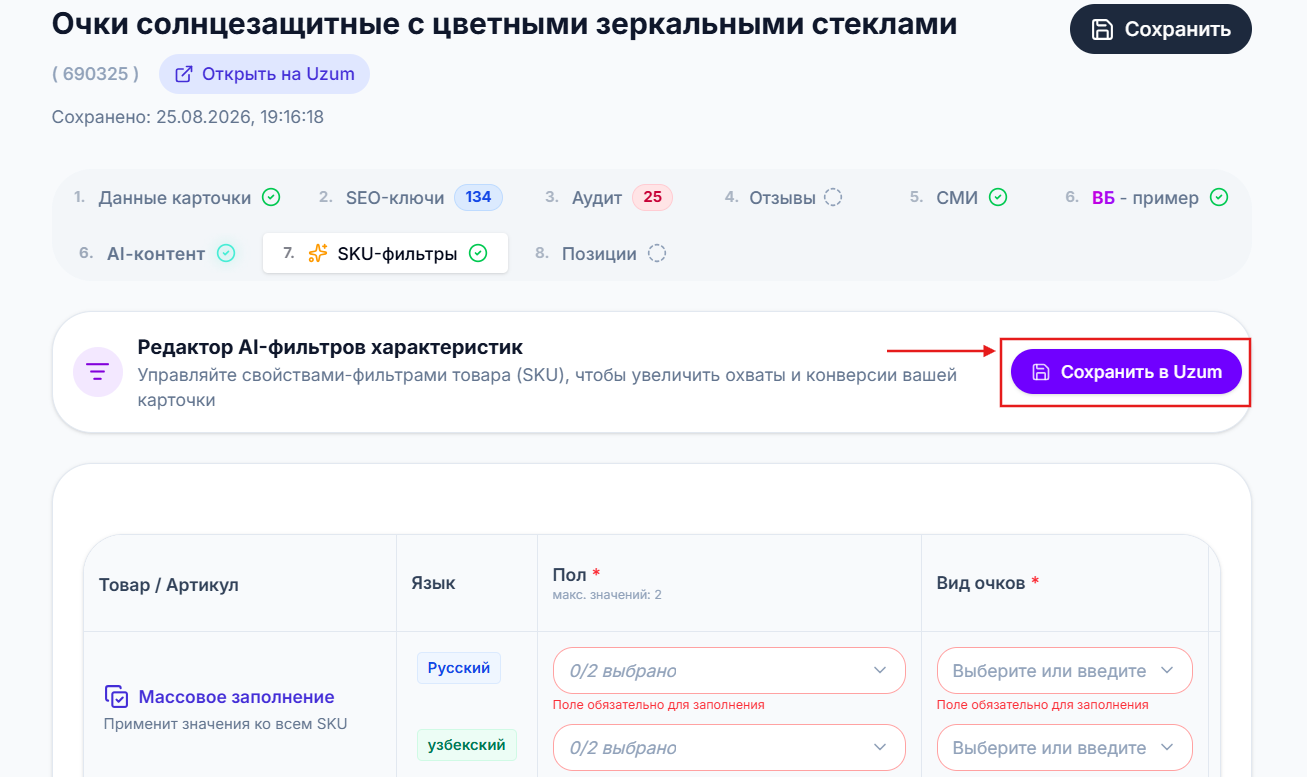This screenshot has width=1307, height=777.
Task: Switch to the AI-контент tab
Action: click(157, 254)
